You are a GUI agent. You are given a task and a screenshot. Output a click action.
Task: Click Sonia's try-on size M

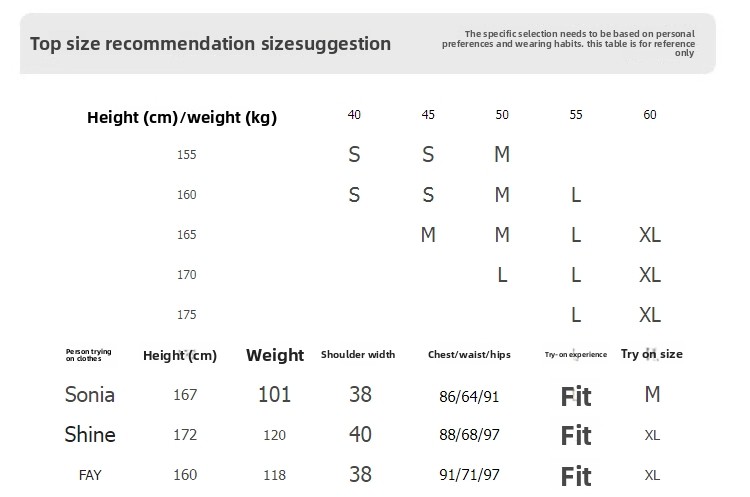[x=652, y=395]
